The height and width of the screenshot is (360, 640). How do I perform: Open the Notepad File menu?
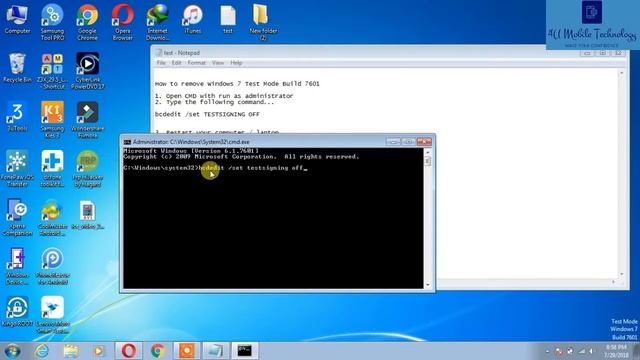[161, 63]
